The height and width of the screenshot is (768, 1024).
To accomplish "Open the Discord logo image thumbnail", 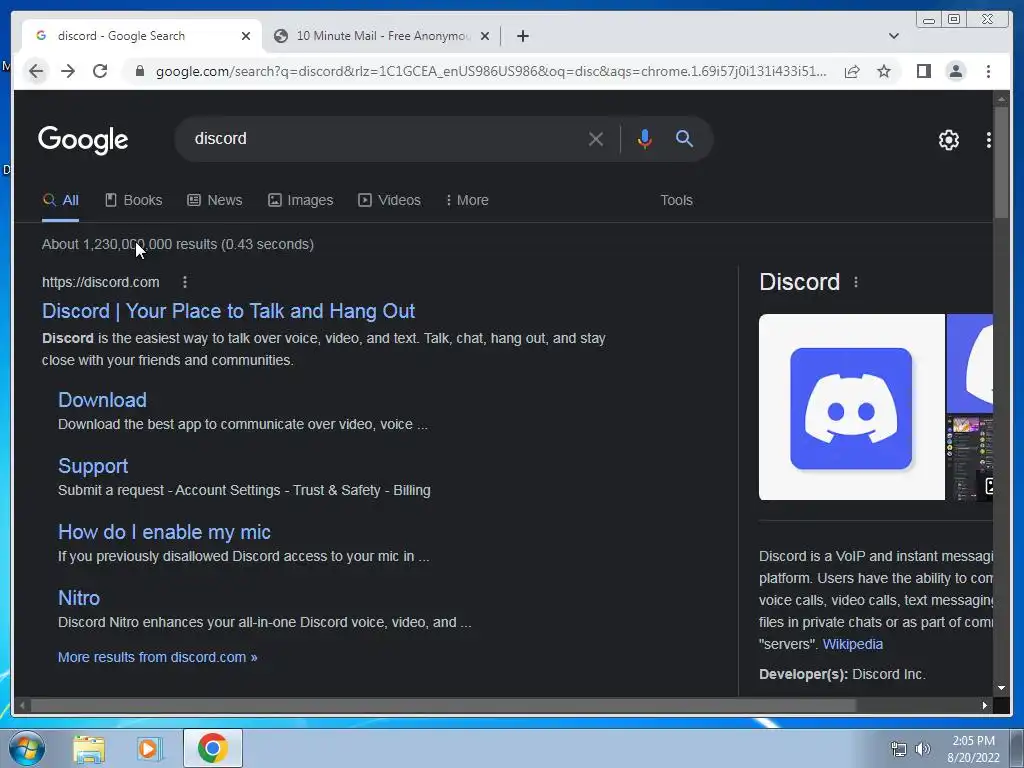I will pos(852,407).
